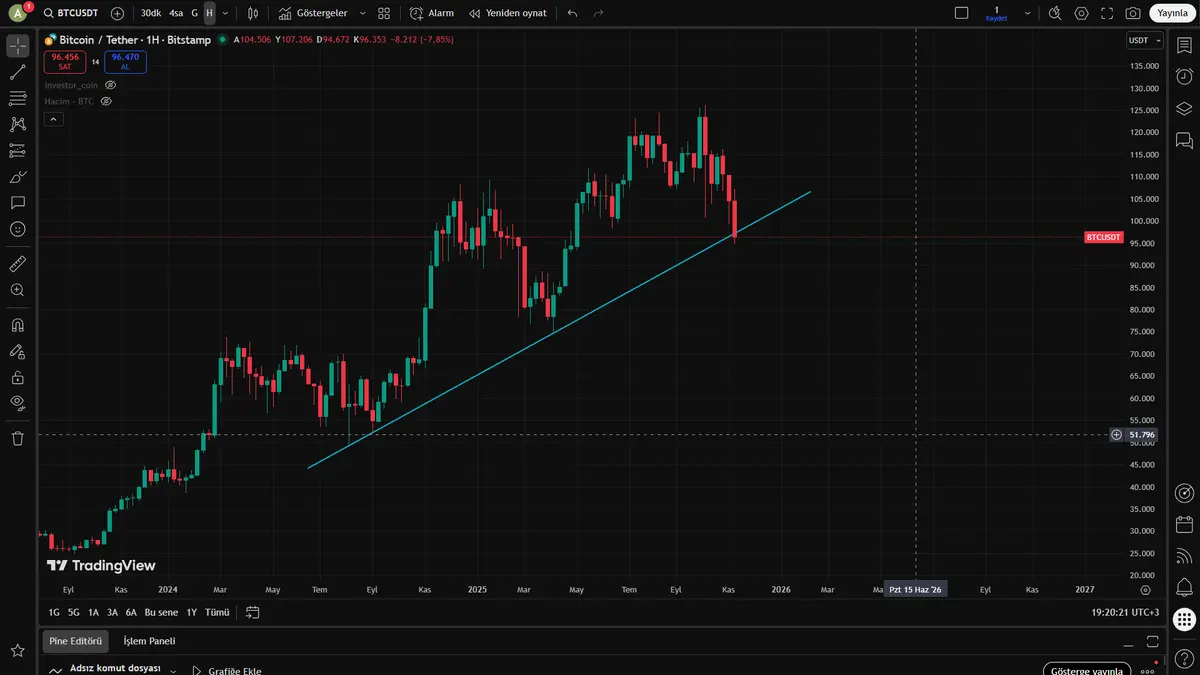This screenshot has width=1200, height=675.
Task: Open the go to date calendar icon
Action: click(x=252, y=612)
